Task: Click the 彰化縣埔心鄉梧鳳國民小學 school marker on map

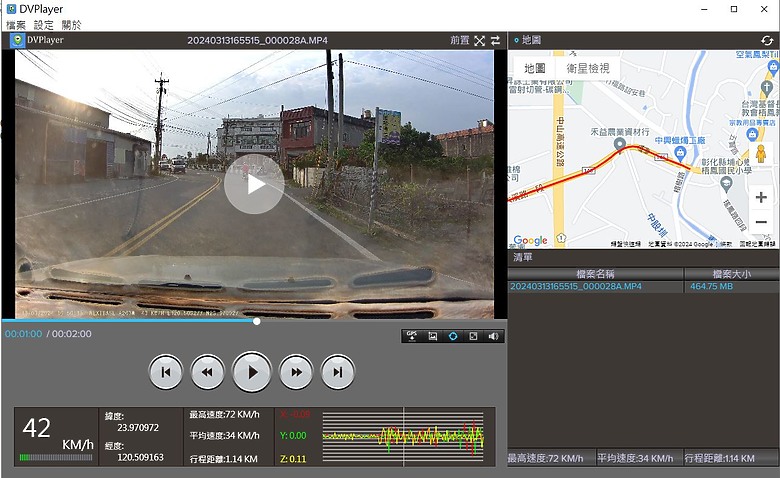Action: click(x=726, y=185)
